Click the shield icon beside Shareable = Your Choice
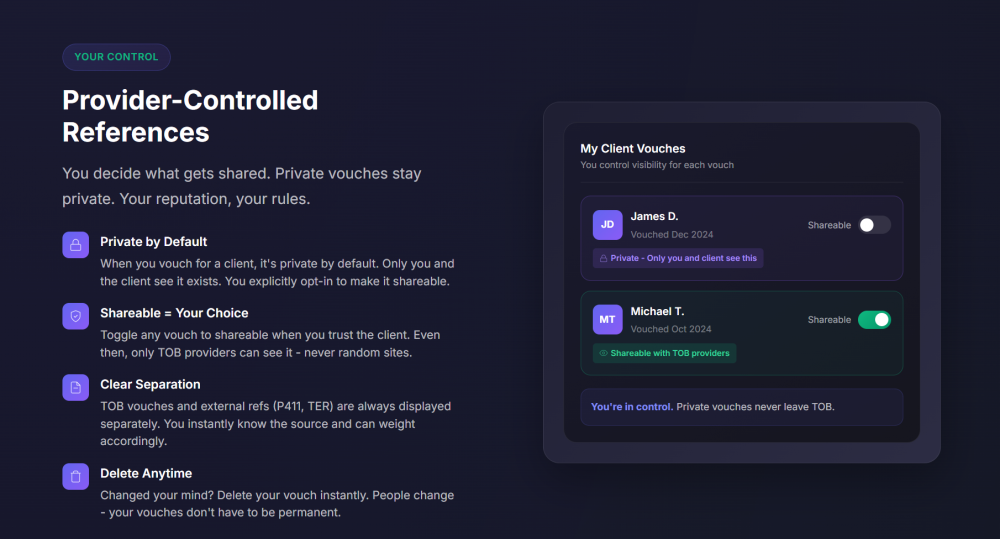Image resolution: width=1000 pixels, height=539 pixels. point(75,316)
